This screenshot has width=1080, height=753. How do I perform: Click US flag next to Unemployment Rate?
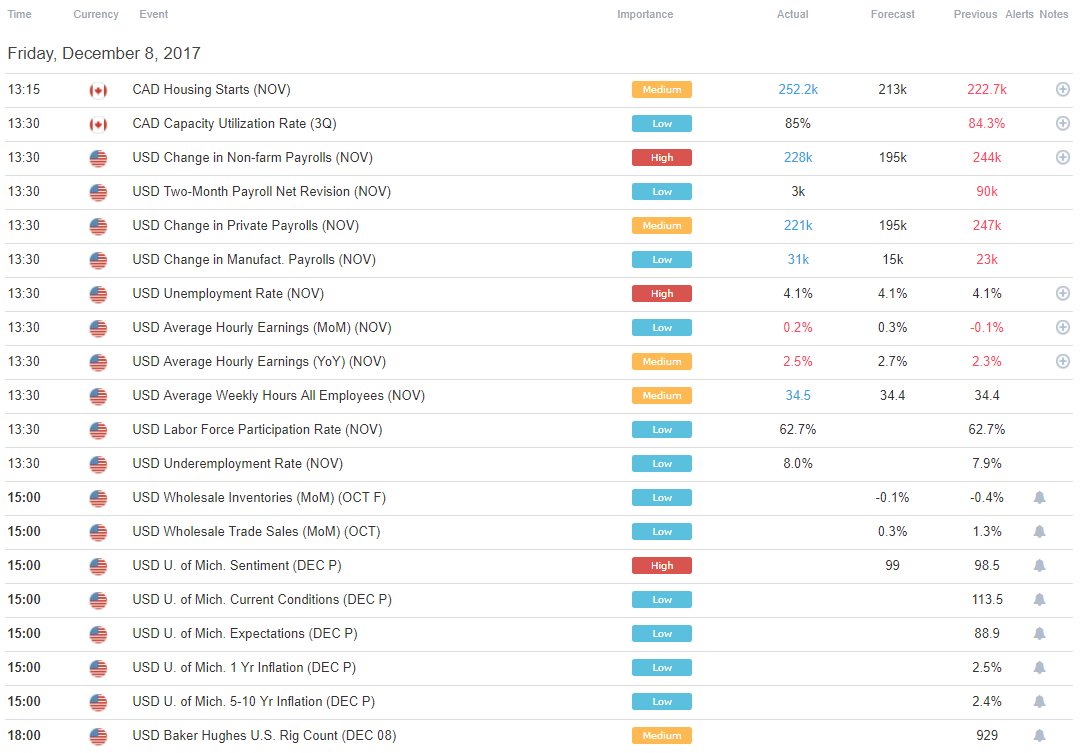(98, 294)
